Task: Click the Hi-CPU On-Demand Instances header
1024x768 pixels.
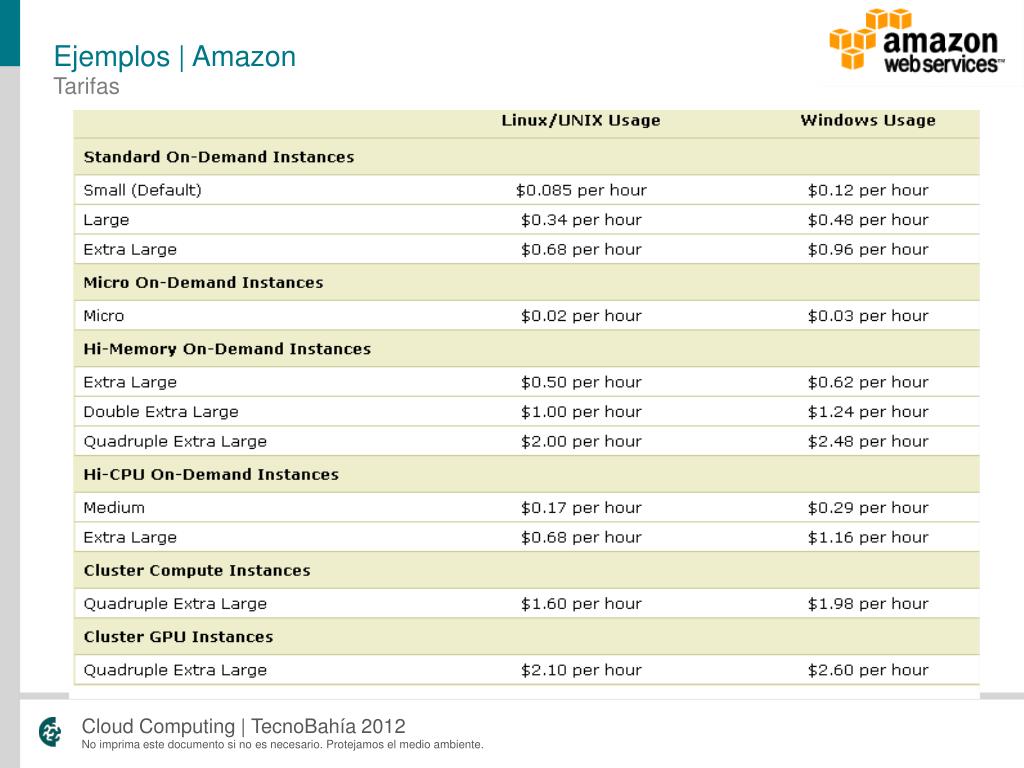Action: [x=211, y=475]
